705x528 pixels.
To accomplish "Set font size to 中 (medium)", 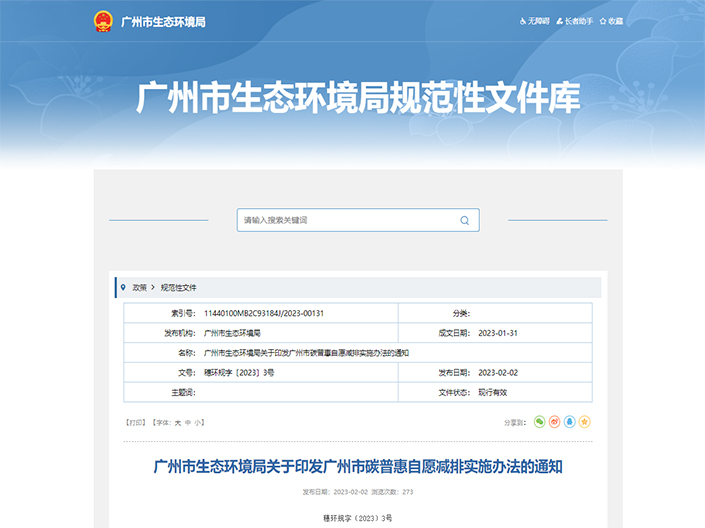I will (188, 423).
